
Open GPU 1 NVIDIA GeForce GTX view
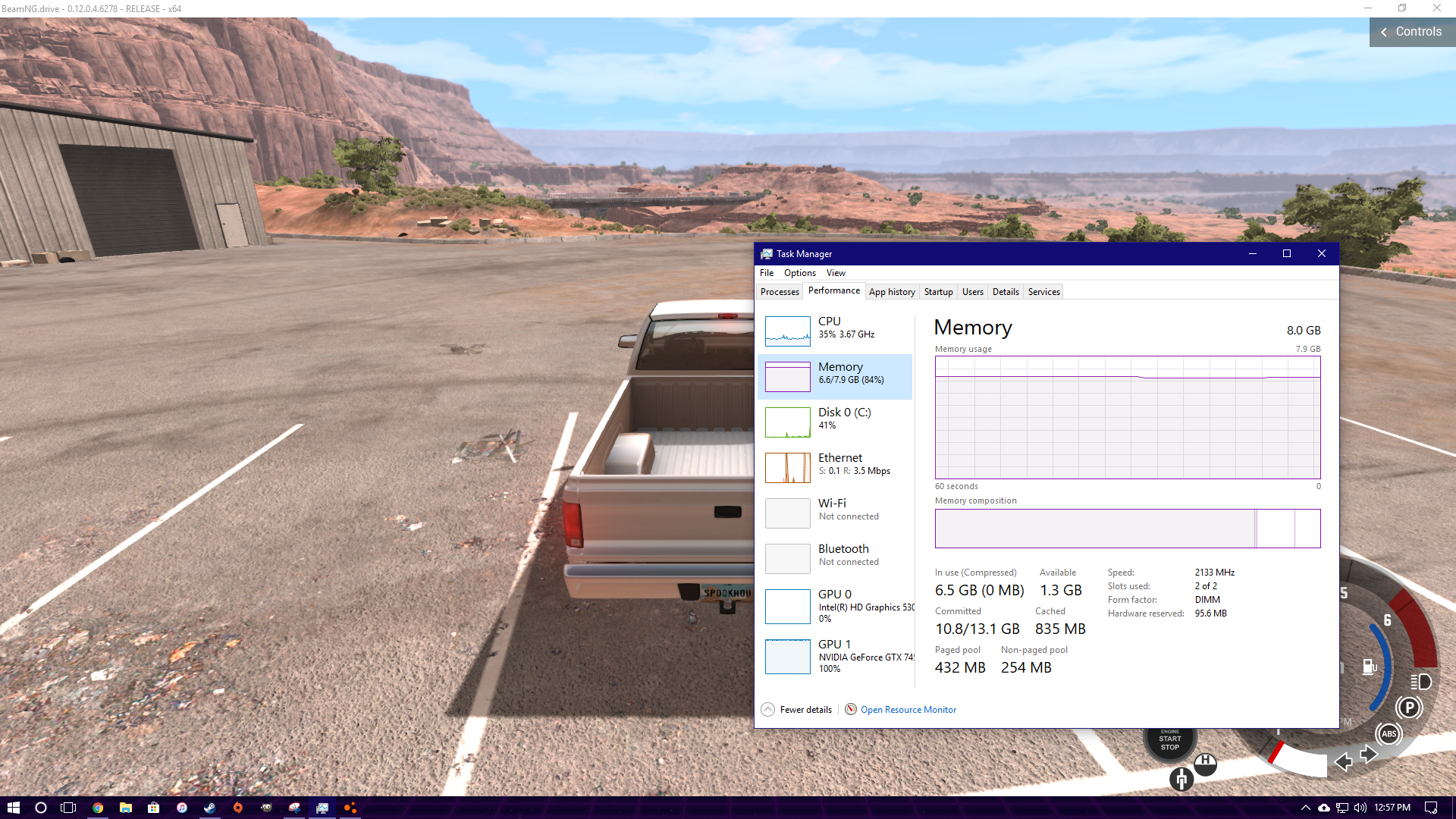tap(835, 657)
